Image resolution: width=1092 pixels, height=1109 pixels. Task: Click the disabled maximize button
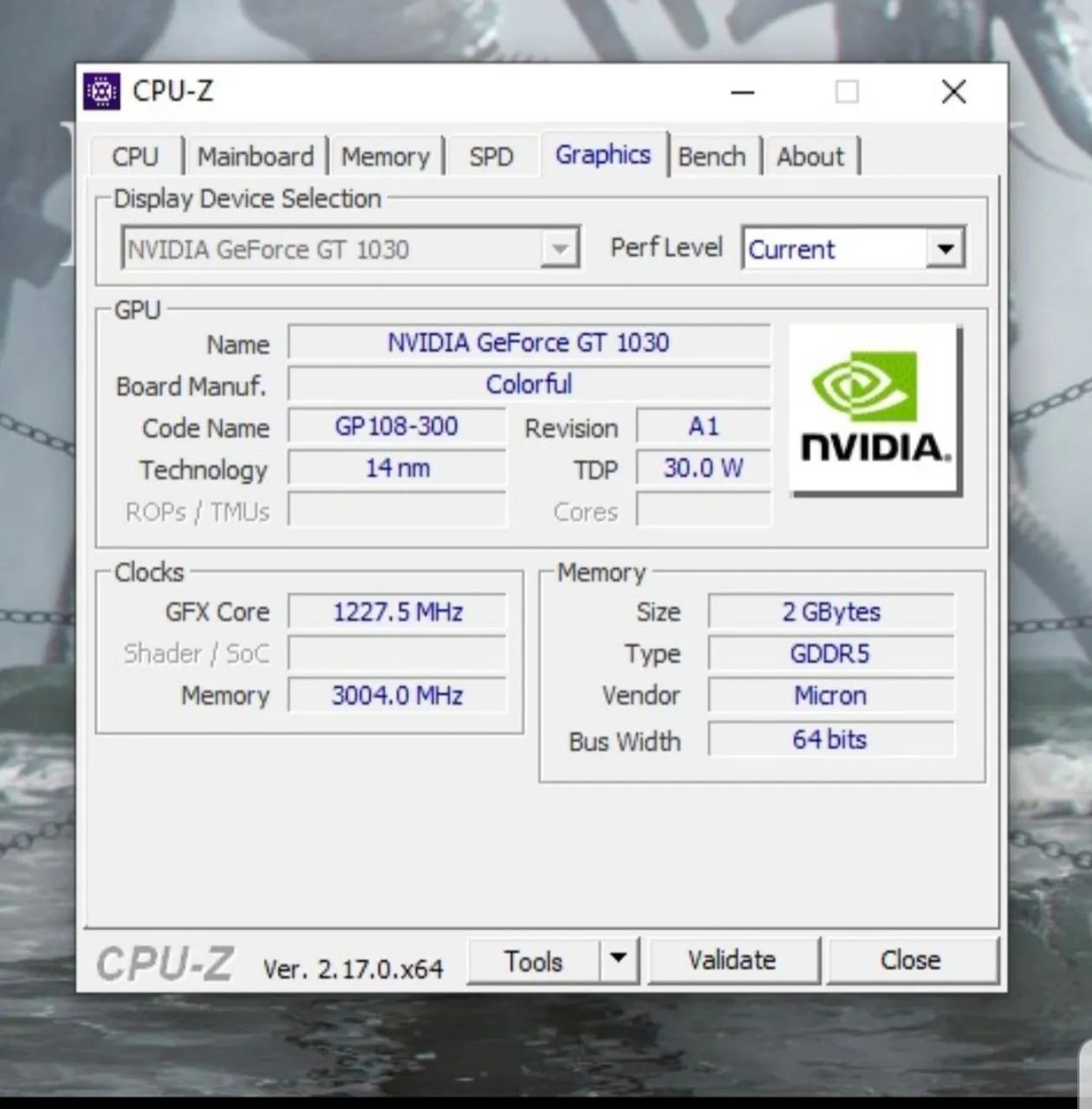click(x=847, y=92)
